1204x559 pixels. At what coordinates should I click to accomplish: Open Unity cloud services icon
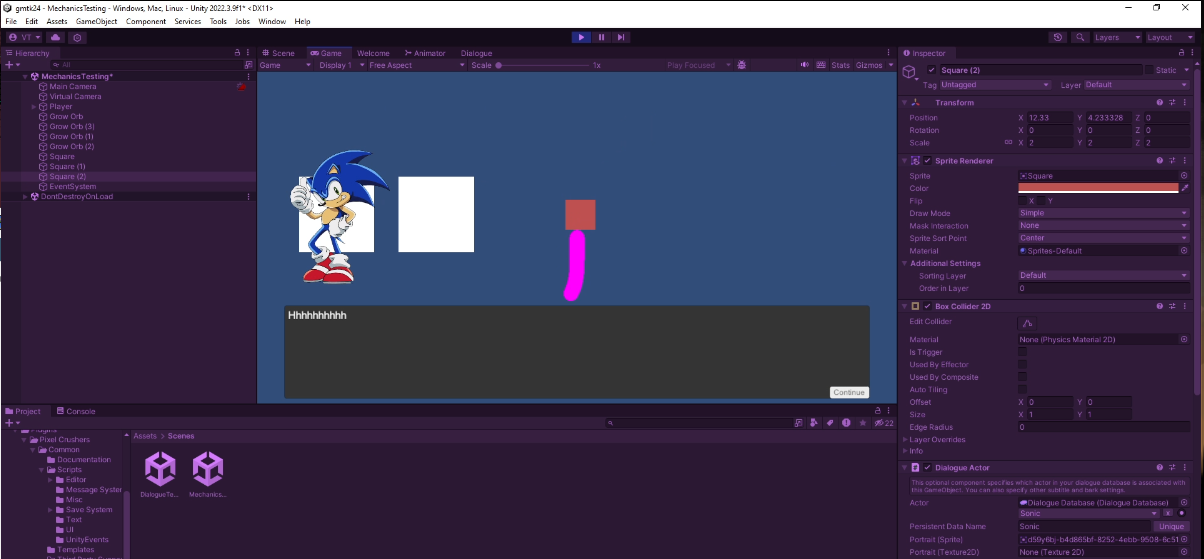pos(55,37)
